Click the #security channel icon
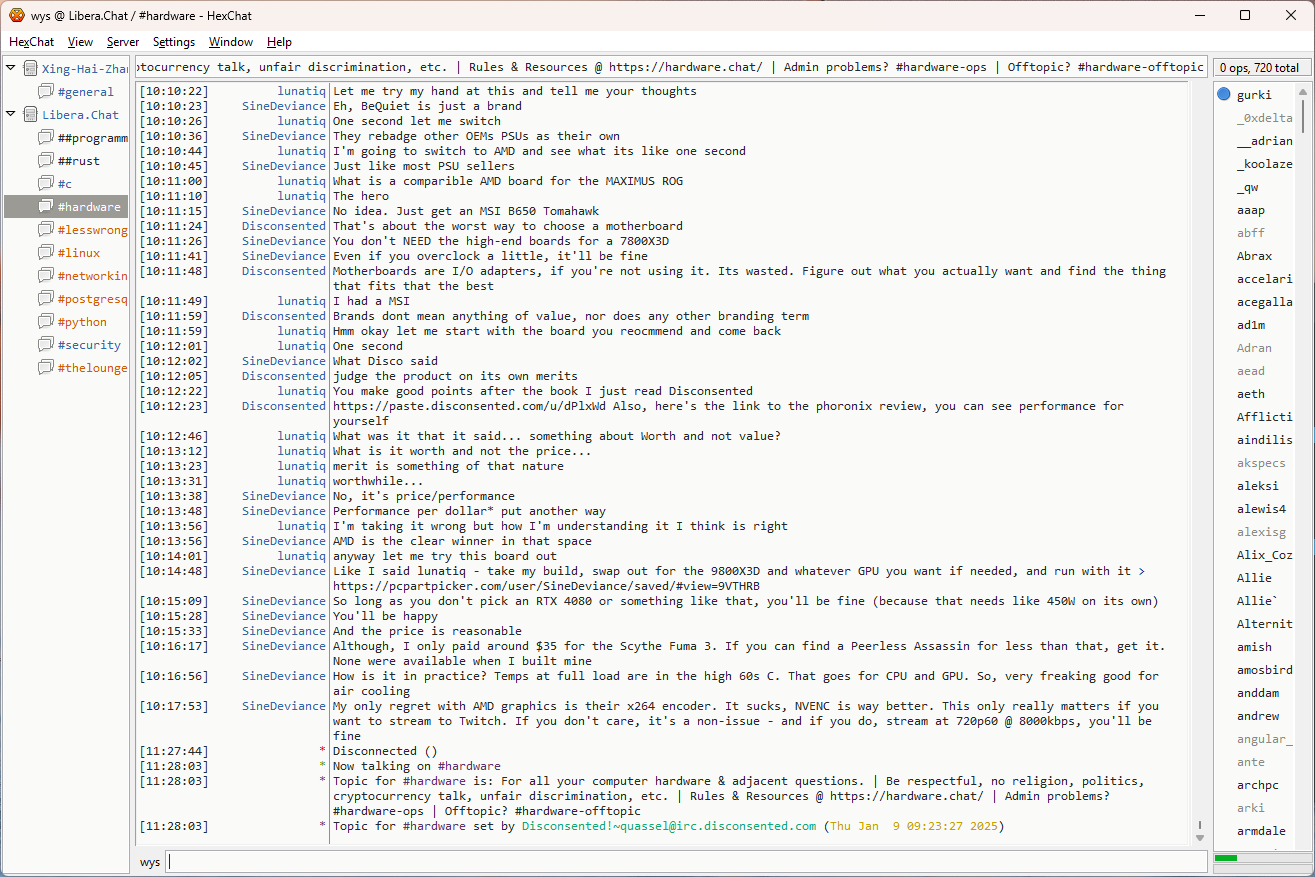 tap(46, 345)
